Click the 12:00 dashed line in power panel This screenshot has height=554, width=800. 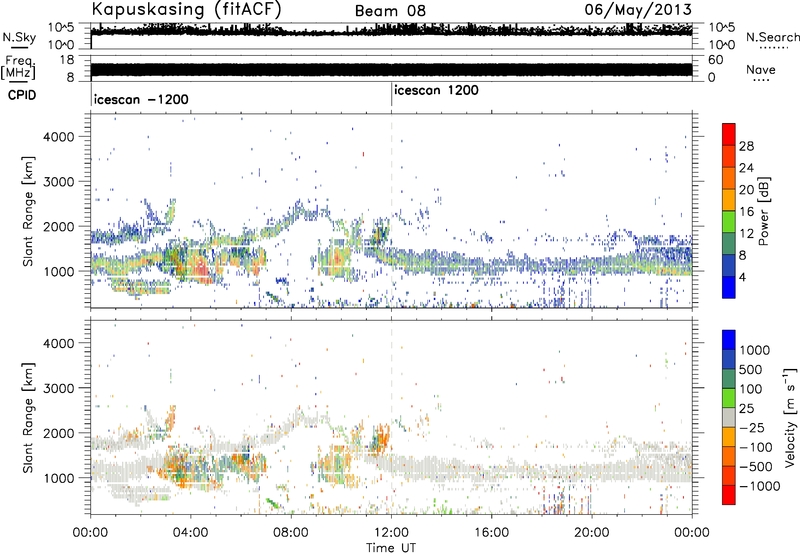click(391, 210)
